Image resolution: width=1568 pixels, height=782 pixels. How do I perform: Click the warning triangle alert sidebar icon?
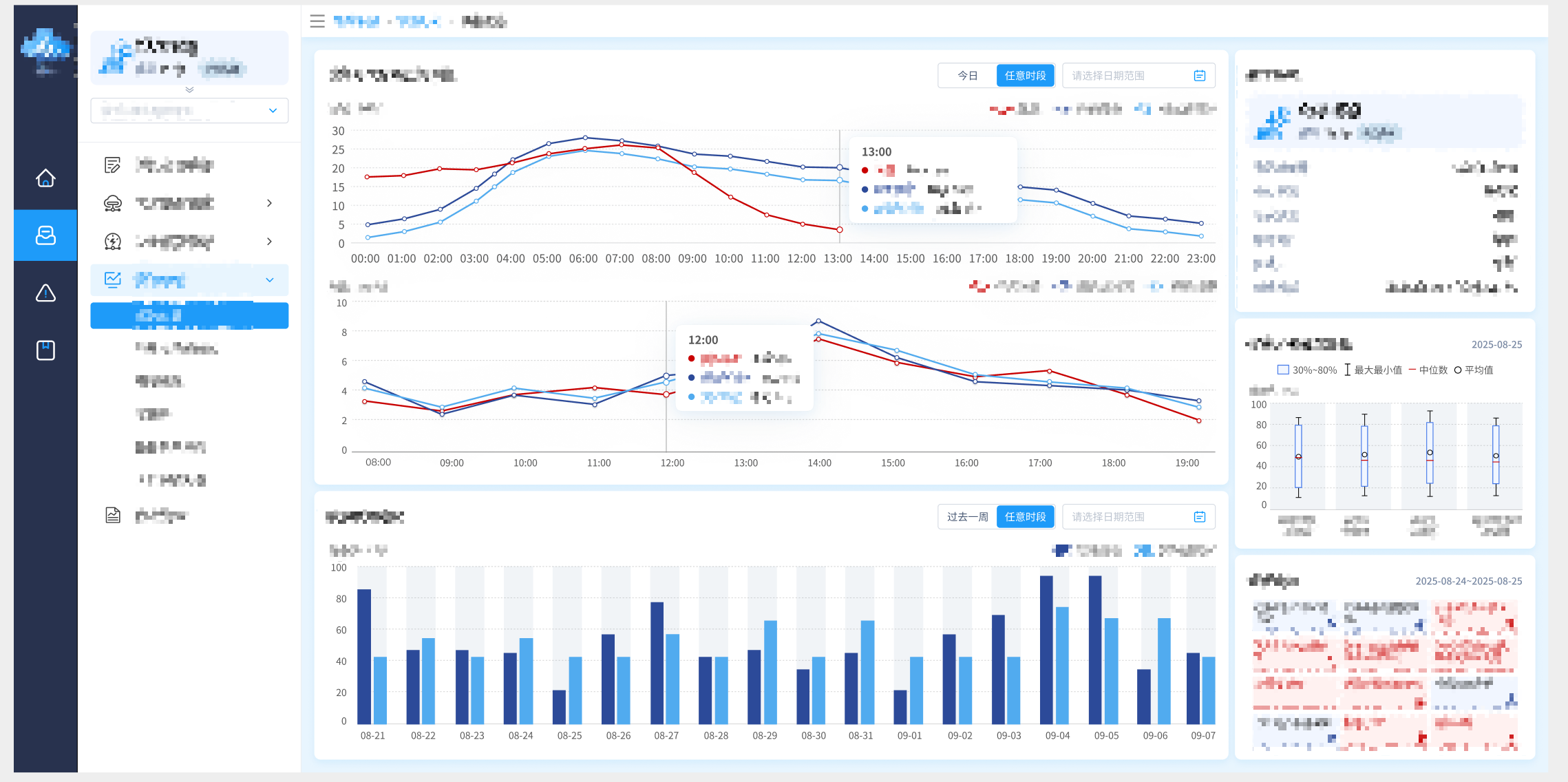click(45, 293)
